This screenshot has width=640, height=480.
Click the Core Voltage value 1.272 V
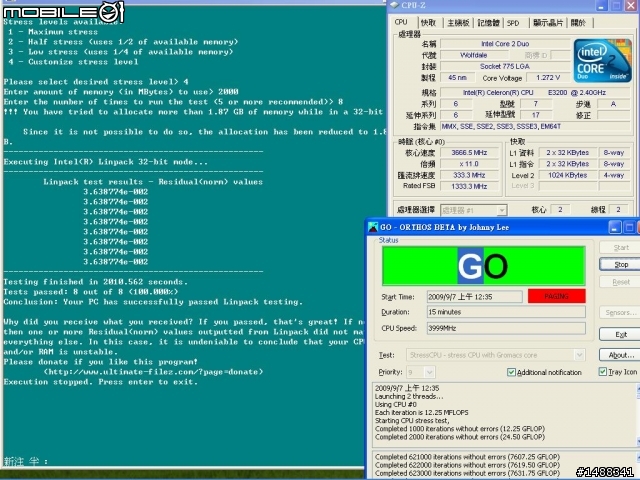click(548, 78)
